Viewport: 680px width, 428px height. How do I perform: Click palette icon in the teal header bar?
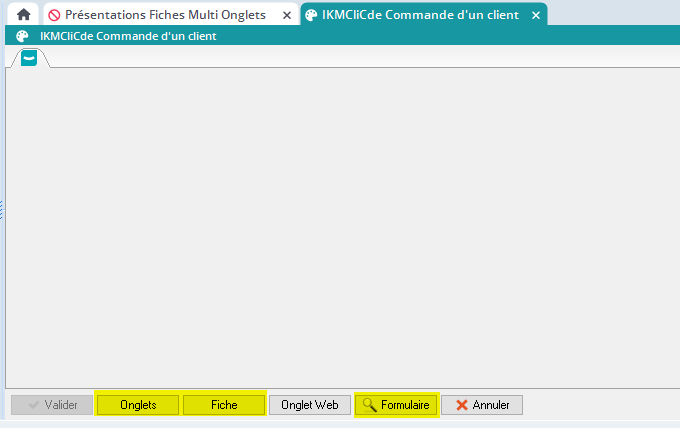(22, 36)
